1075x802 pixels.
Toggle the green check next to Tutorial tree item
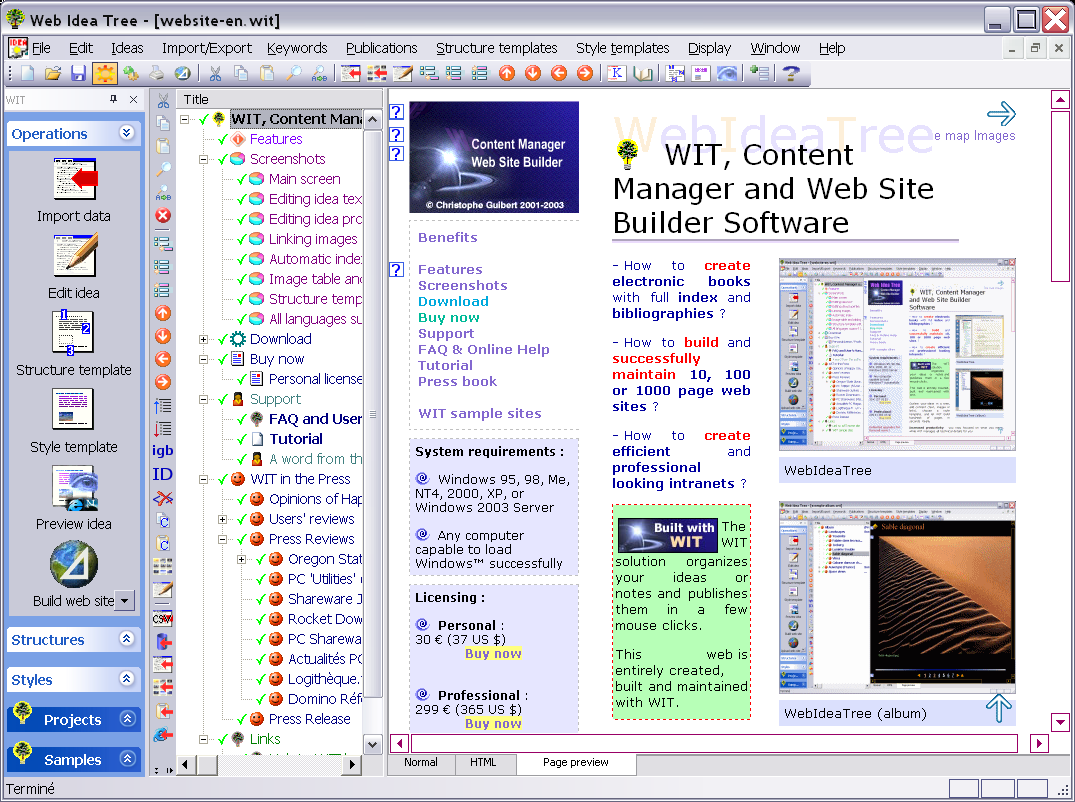242,439
